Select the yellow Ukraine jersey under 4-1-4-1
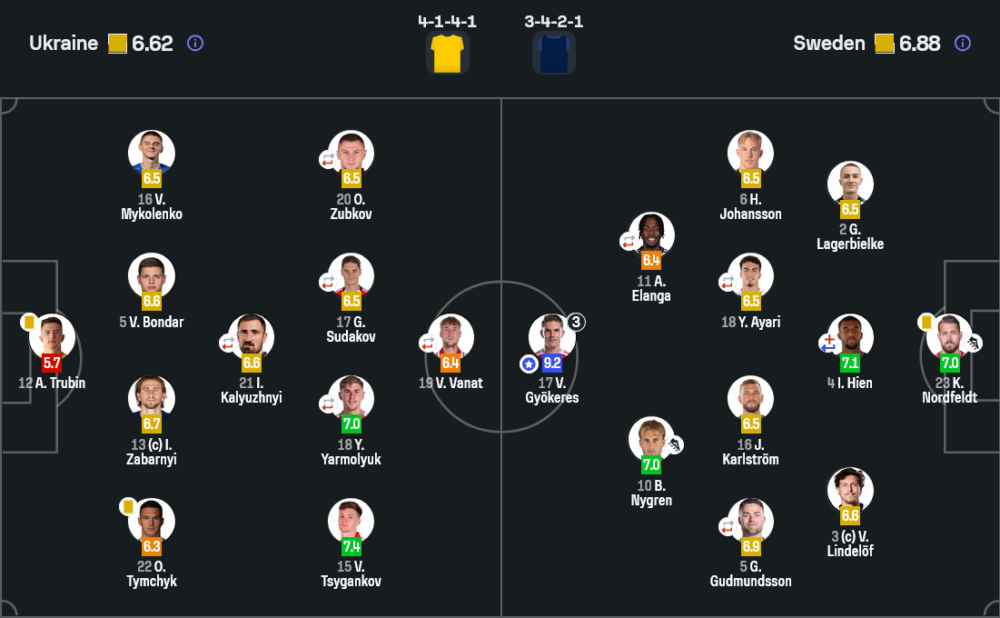1000x618 pixels. 448,52
